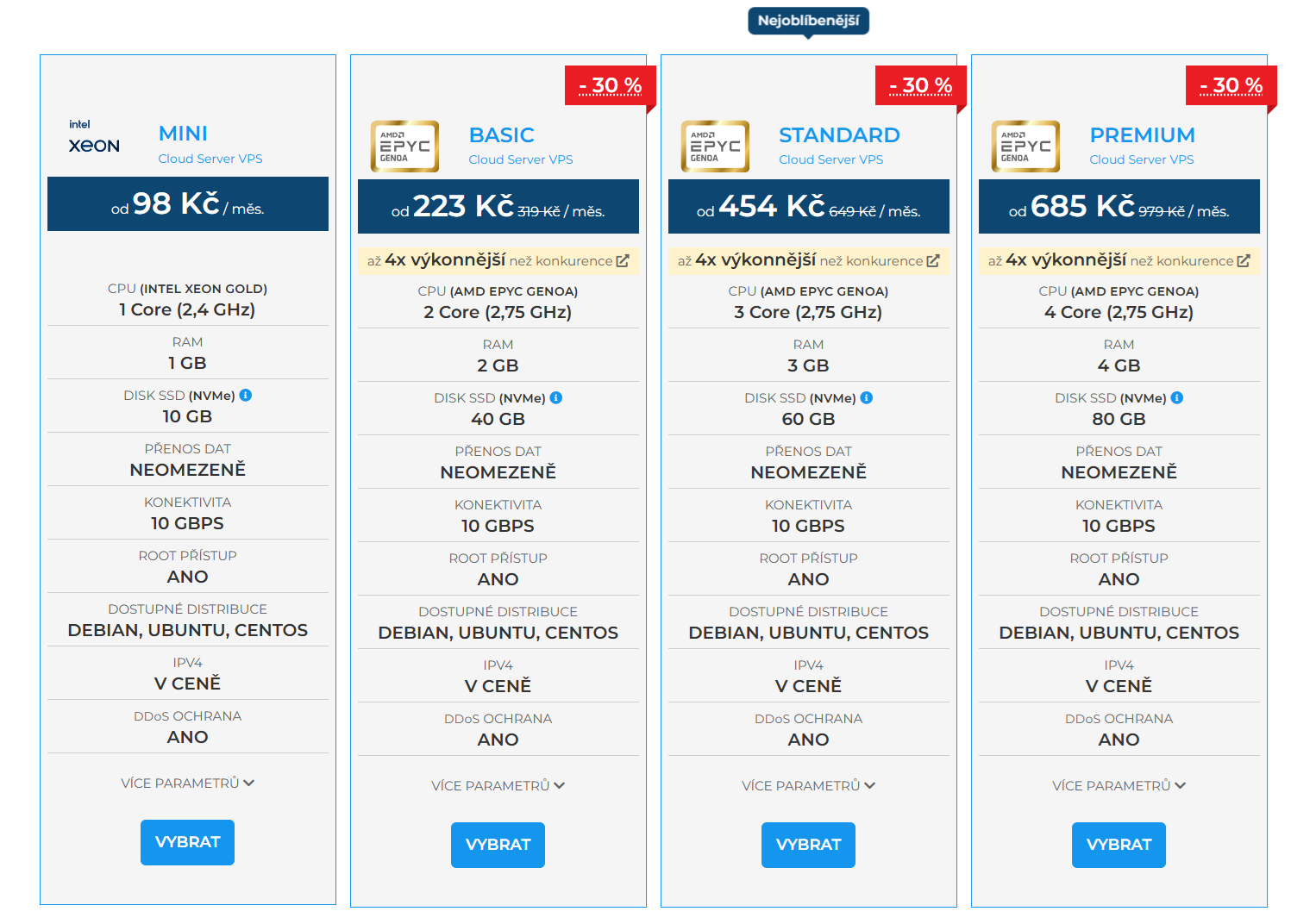Show NVMe disk info on PREMIUM plan
The image size is (1316, 924).
(x=1177, y=397)
